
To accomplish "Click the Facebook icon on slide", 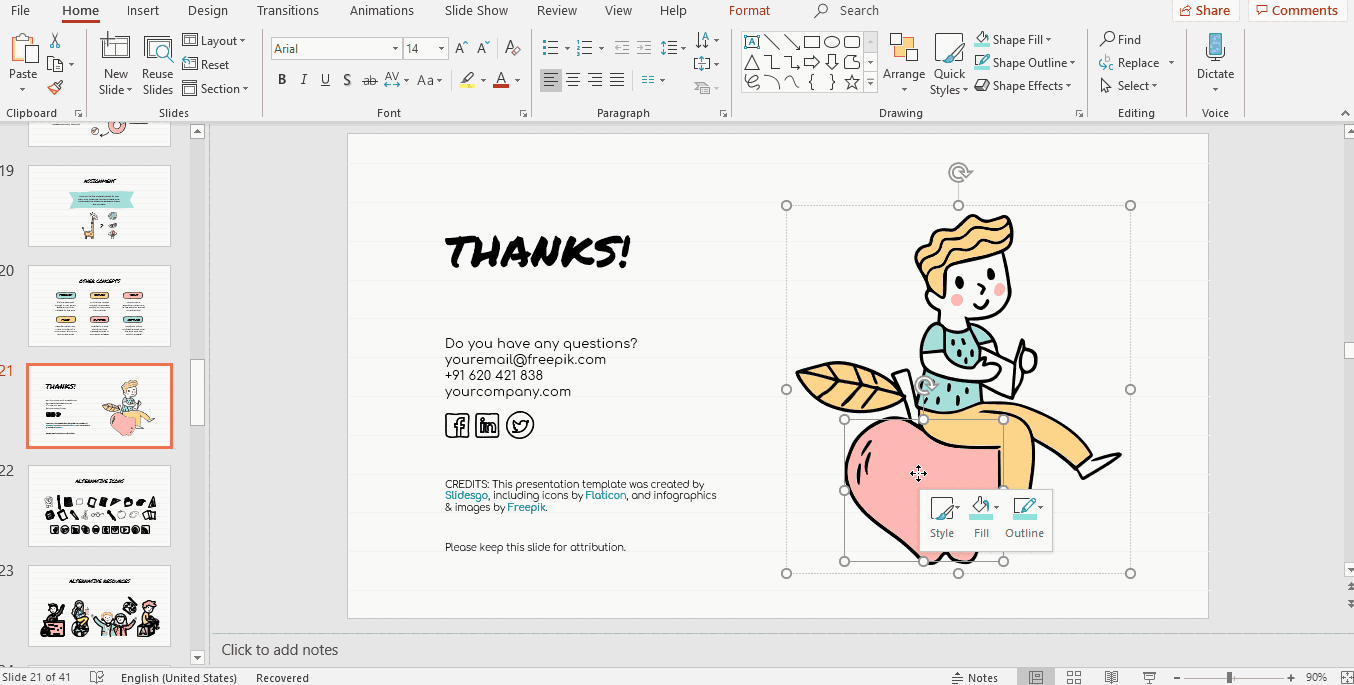I will tap(457, 426).
